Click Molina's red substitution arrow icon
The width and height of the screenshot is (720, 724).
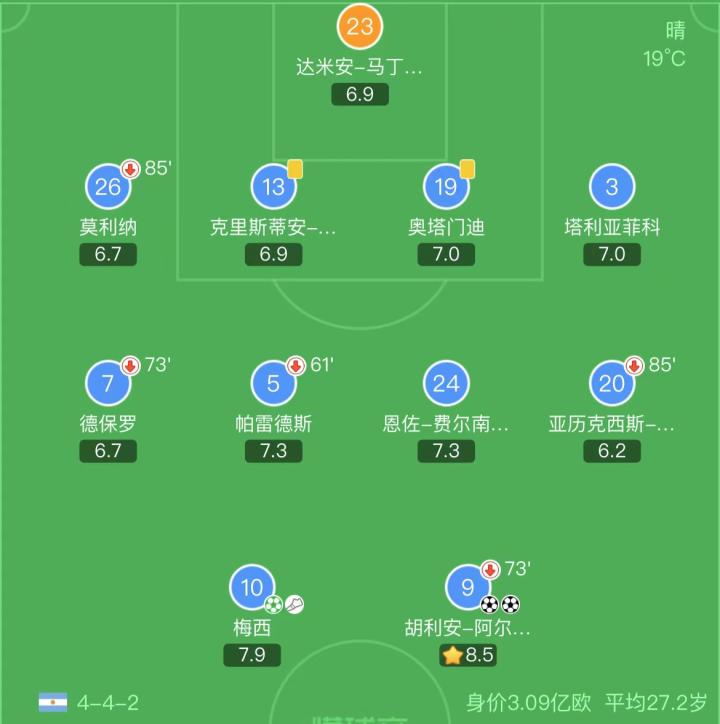[x=130, y=169]
